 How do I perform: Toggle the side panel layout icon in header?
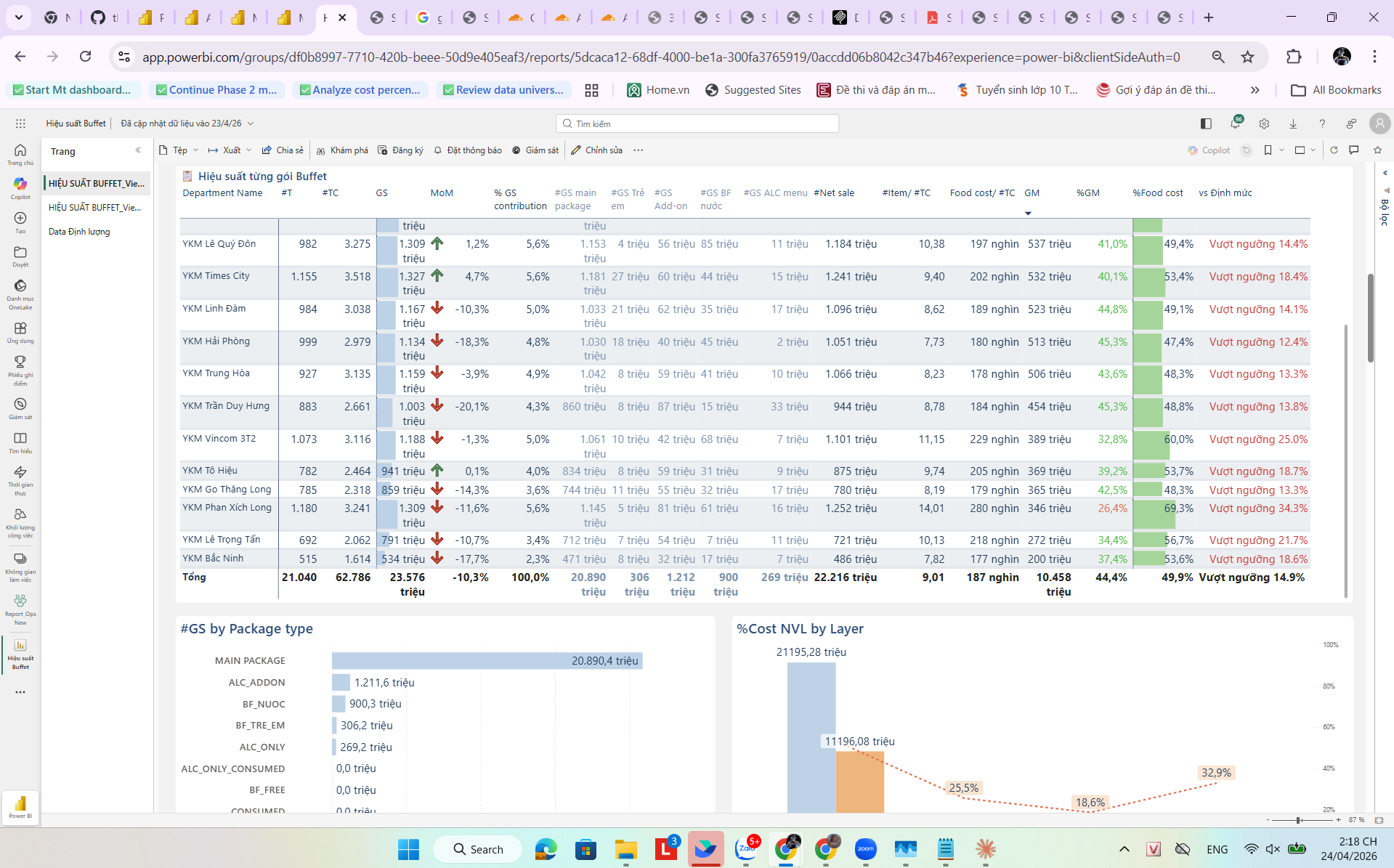1206,123
